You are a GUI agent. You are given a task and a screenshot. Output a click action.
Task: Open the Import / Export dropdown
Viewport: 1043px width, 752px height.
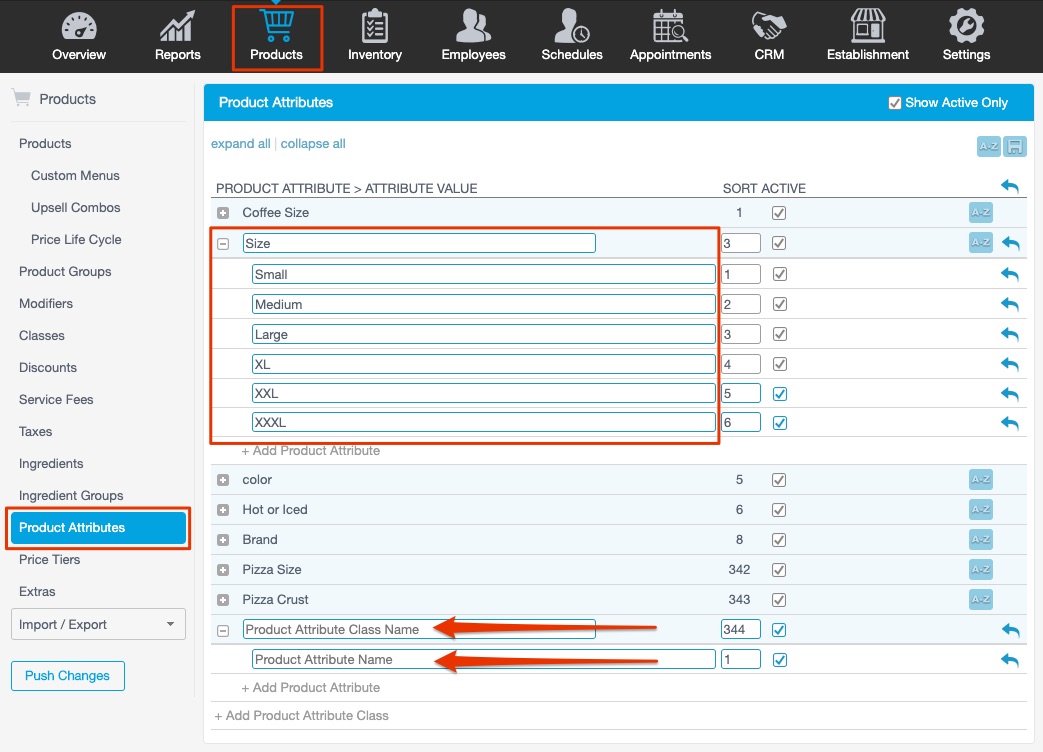(97, 623)
